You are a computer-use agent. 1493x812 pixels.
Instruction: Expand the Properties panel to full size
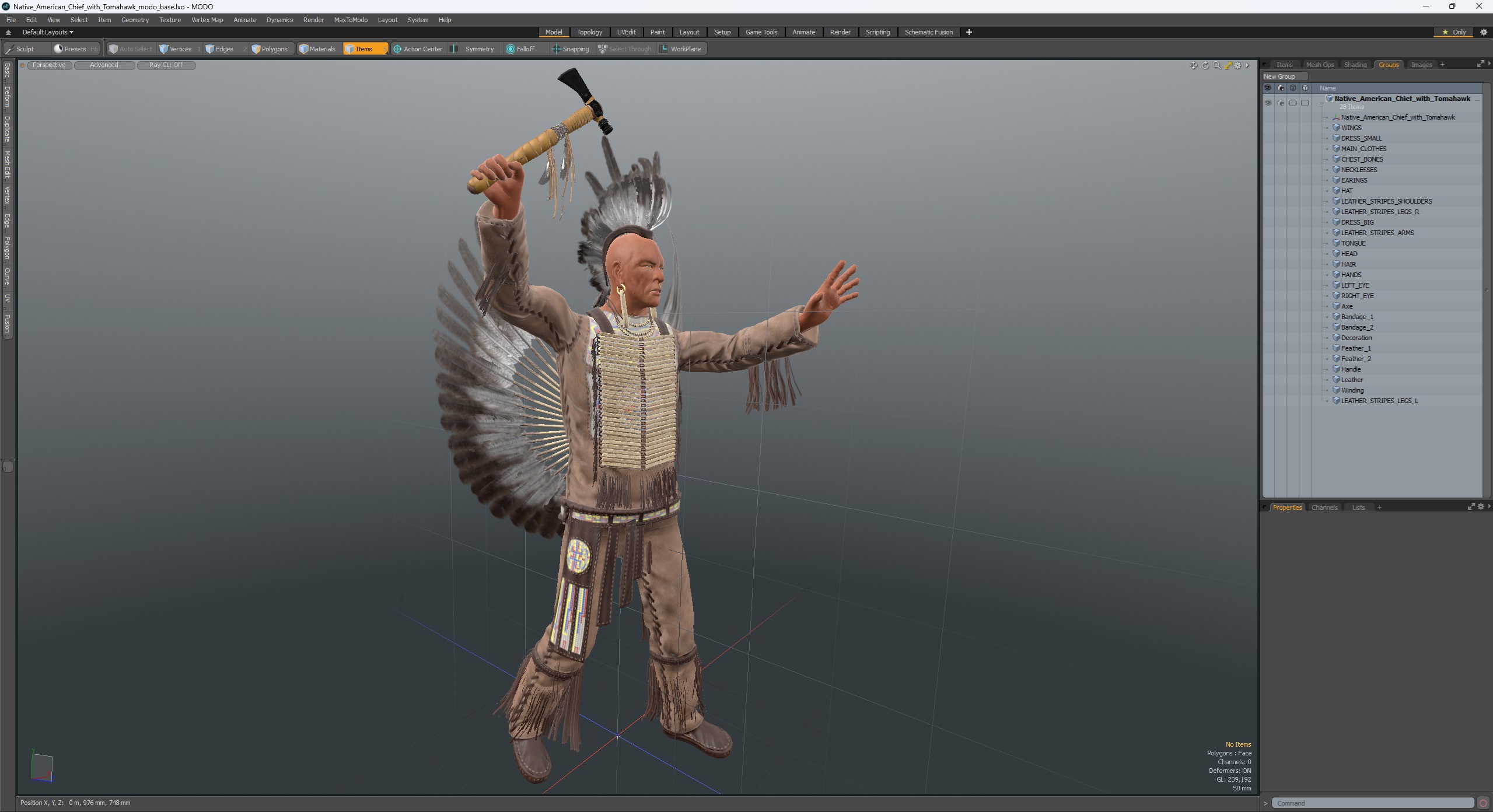[1471, 507]
